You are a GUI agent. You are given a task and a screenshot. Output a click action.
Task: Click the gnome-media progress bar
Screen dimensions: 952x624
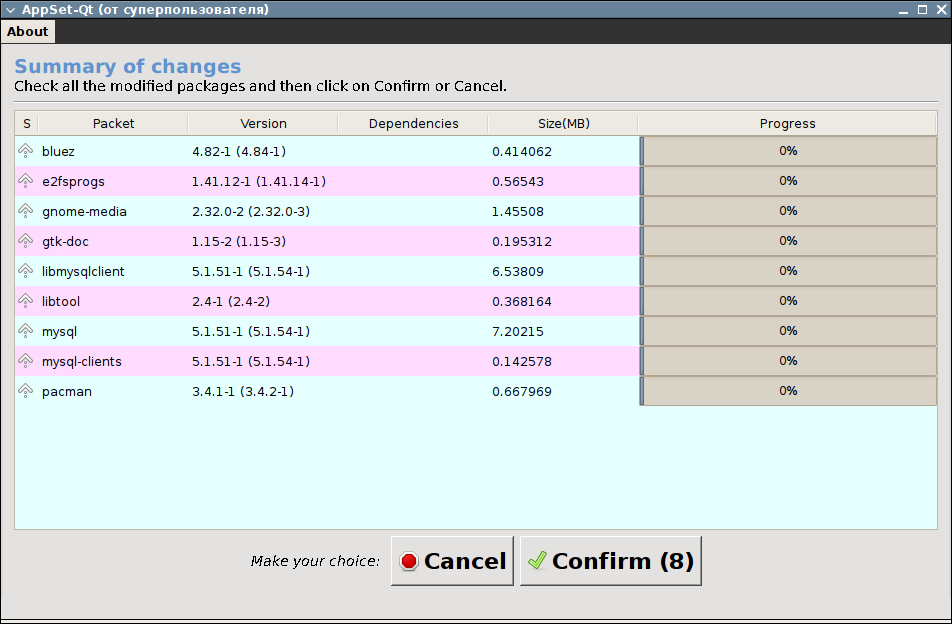(788, 211)
